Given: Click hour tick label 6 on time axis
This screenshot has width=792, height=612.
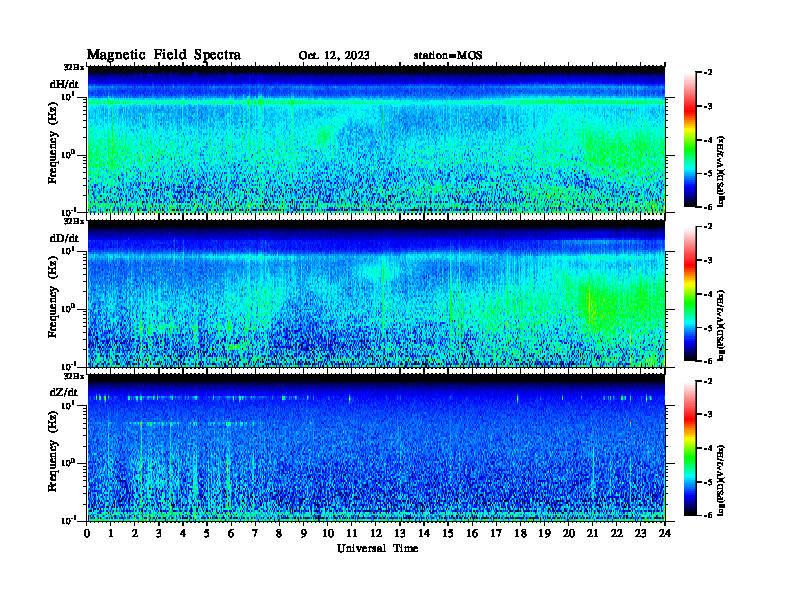Looking at the screenshot, I should coord(231,534).
